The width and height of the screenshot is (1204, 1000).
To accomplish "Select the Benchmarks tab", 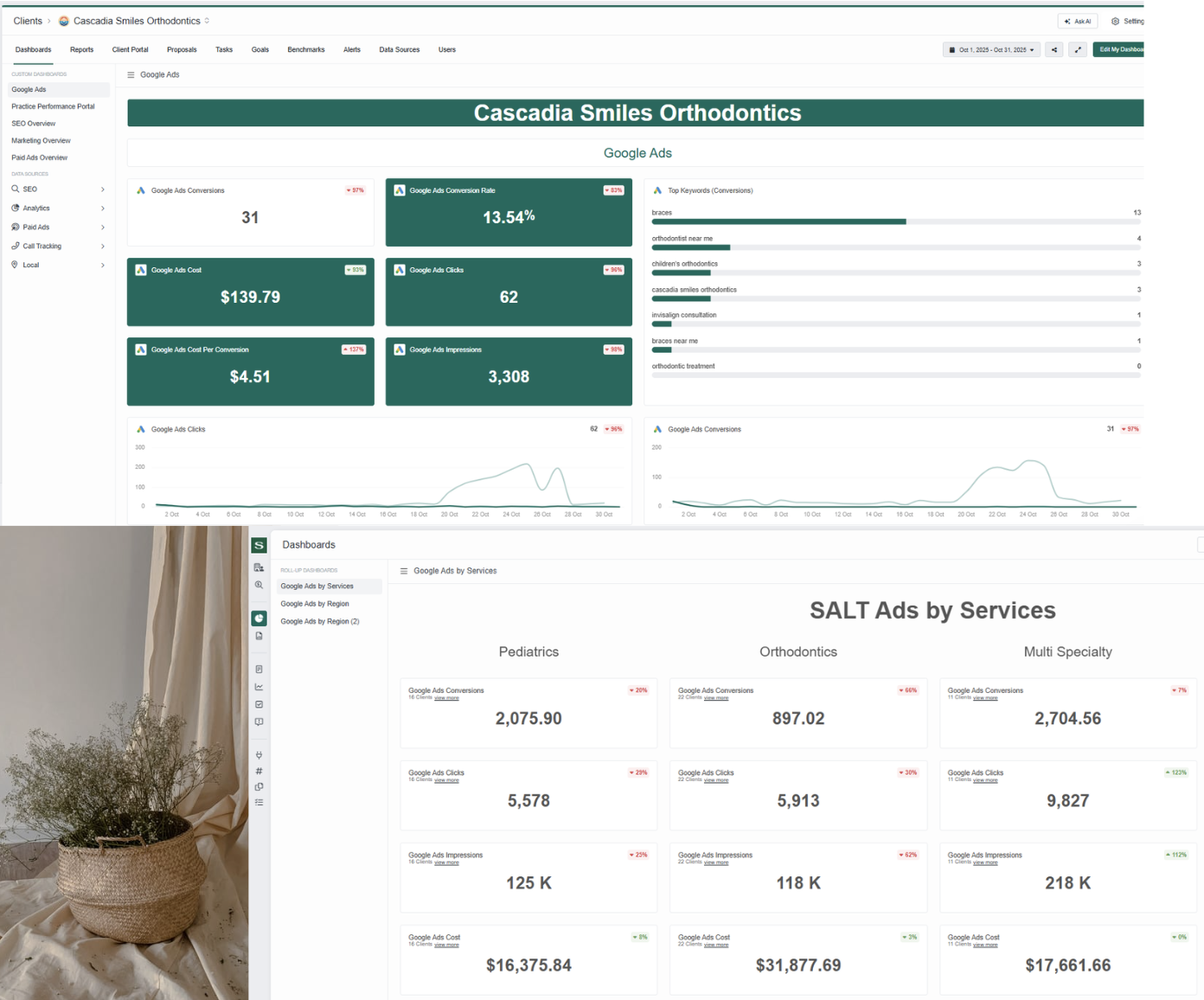I will pyautogui.click(x=306, y=49).
